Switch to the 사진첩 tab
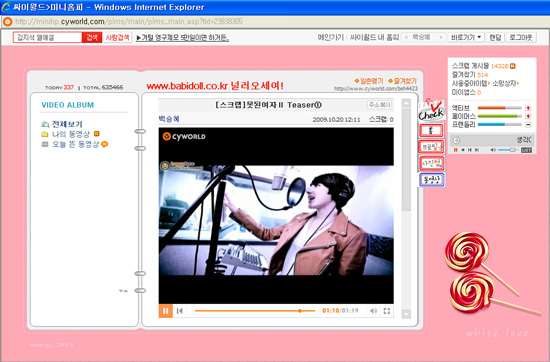This screenshot has height=362, width=550. (432, 163)
